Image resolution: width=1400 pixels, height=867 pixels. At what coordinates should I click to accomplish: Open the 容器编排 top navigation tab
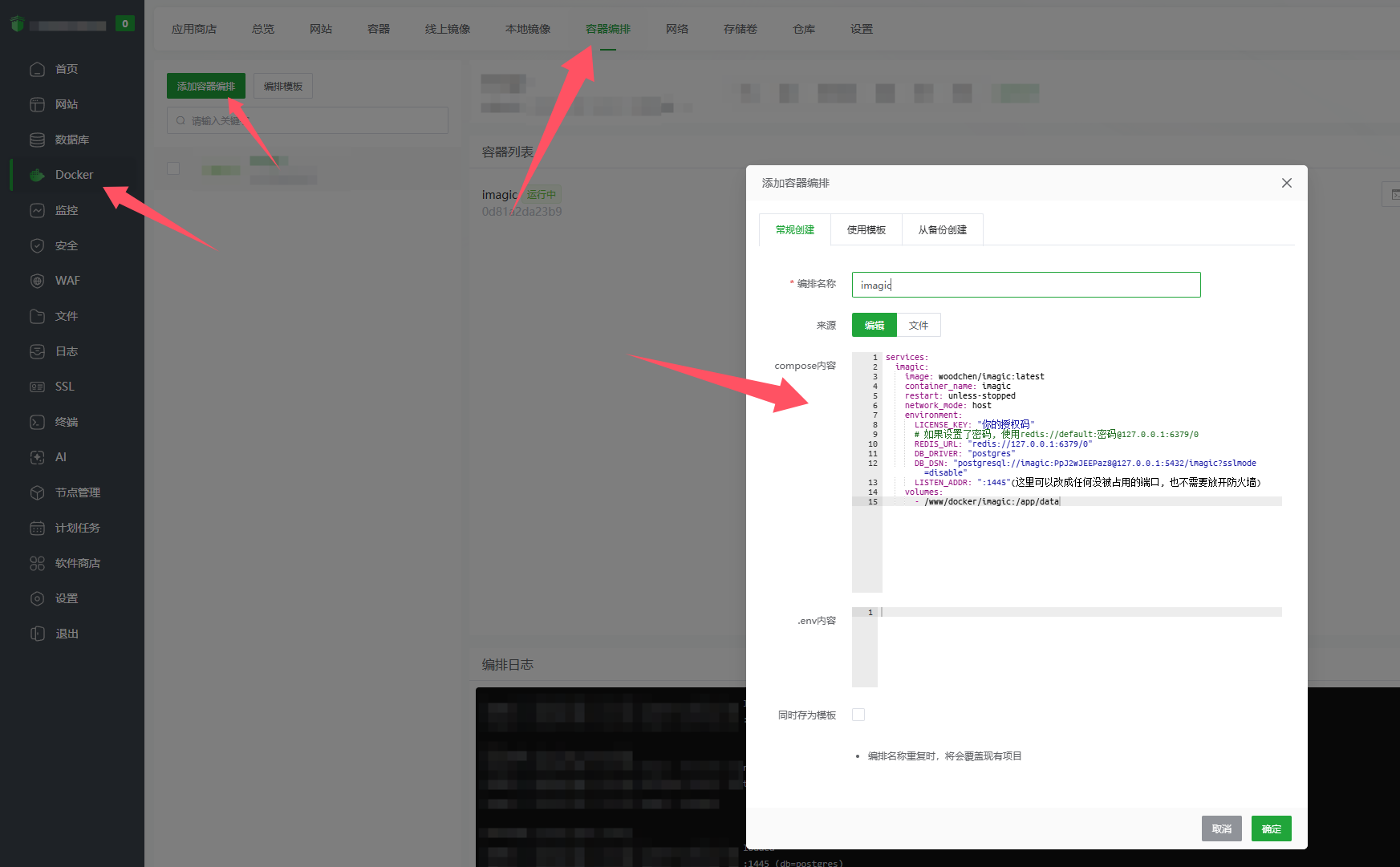(608, 29)
